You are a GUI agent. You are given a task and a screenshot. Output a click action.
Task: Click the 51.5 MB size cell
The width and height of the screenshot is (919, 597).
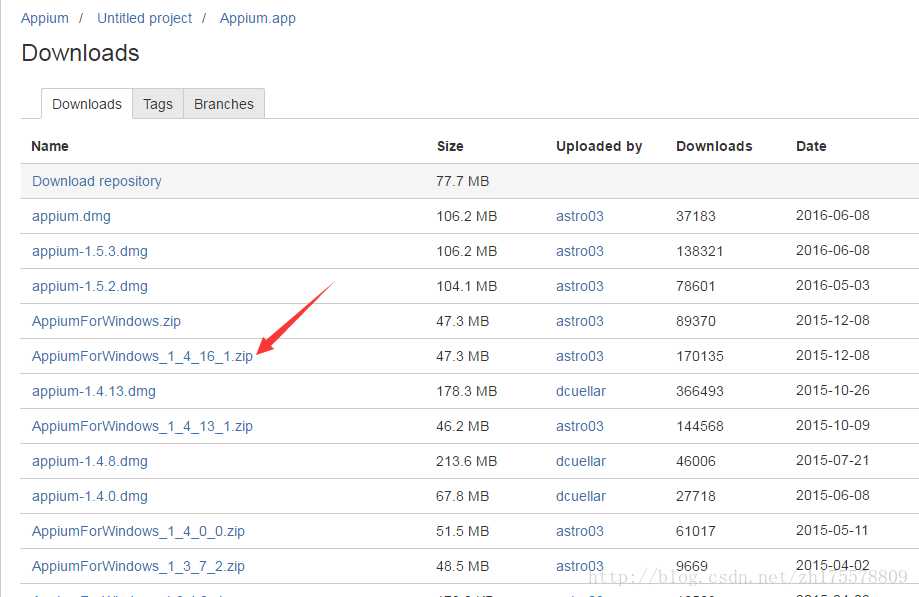pyautogui.click(x=462, y=531)
